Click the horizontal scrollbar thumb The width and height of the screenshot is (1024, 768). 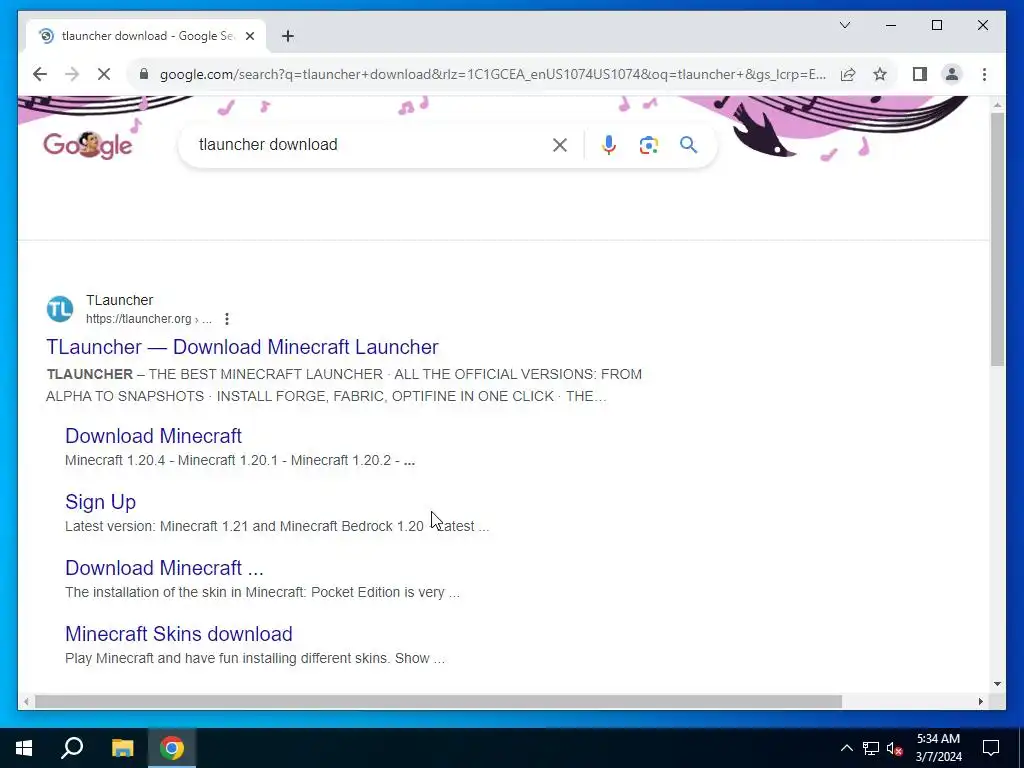pyautogui.click(x=438, y=701)
